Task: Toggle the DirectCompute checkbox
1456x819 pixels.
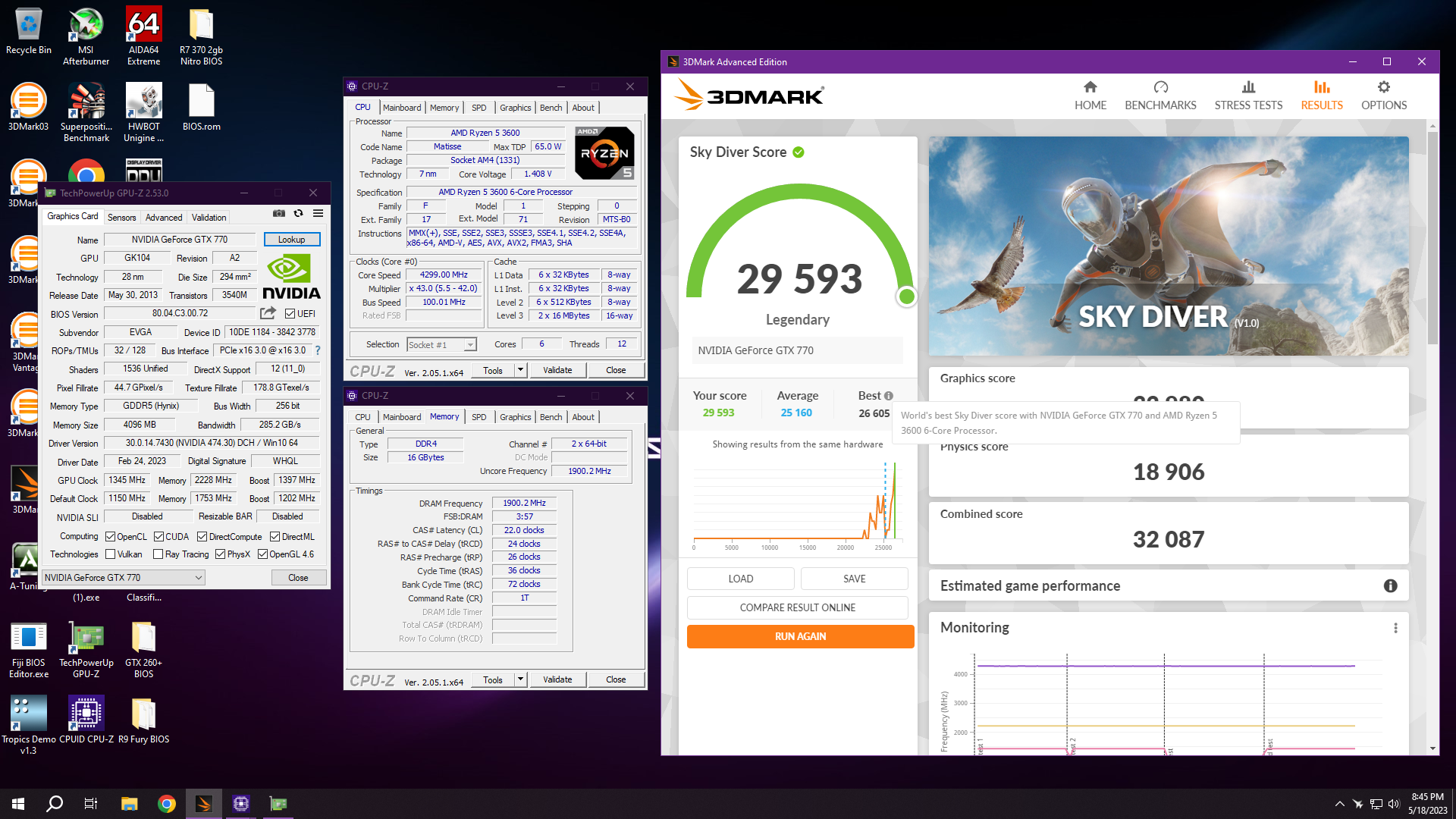Action: [x=202, y=537]
